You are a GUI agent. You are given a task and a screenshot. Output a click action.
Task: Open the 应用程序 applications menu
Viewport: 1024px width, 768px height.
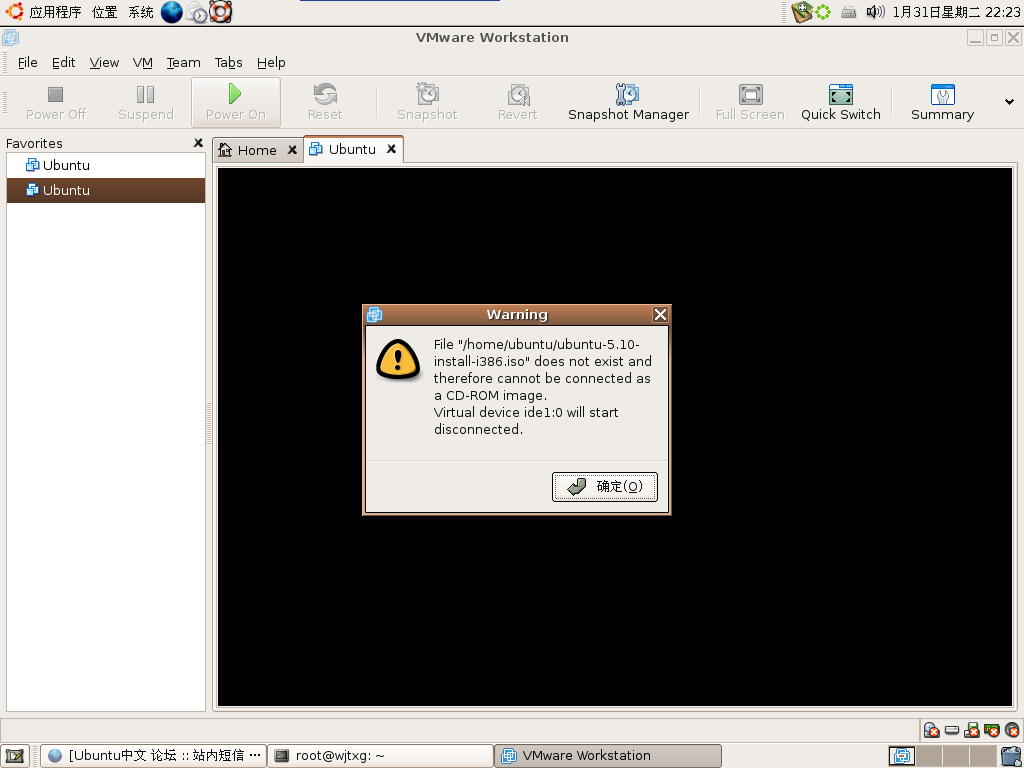(x=55, y=12)
